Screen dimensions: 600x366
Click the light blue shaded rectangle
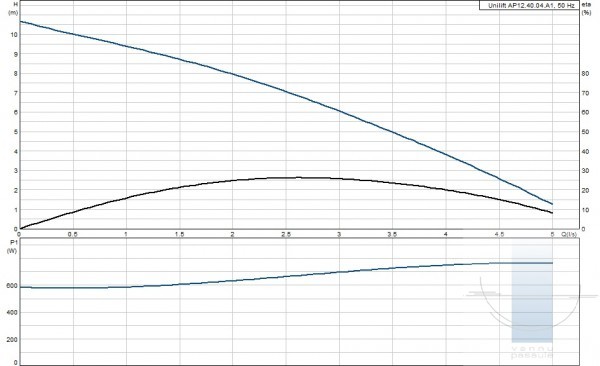pos(532,293)
